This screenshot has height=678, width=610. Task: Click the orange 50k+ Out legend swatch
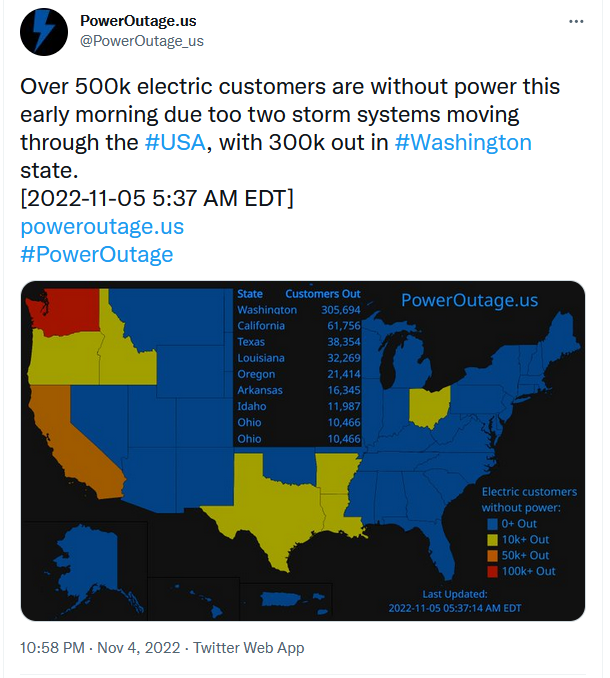click(492, 555)
